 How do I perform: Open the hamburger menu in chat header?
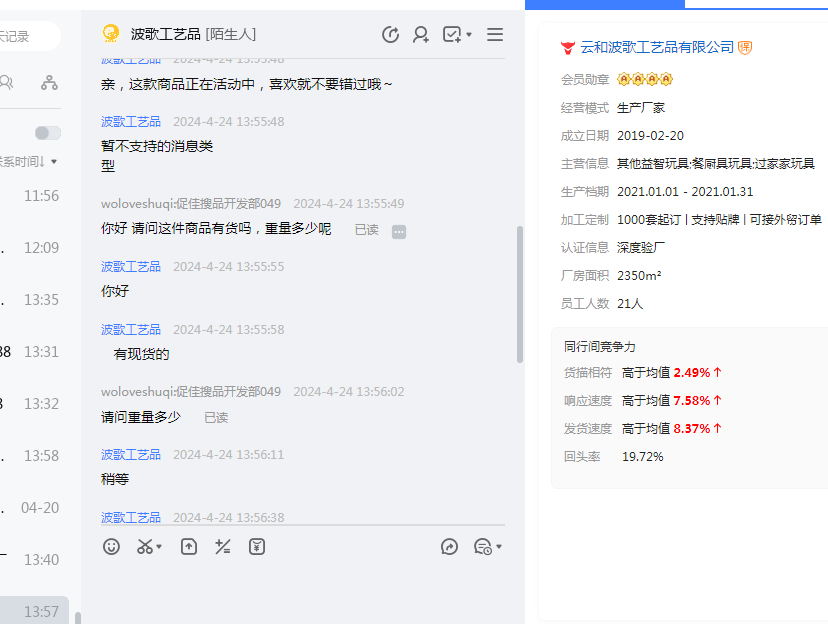(x=494, y=35)
